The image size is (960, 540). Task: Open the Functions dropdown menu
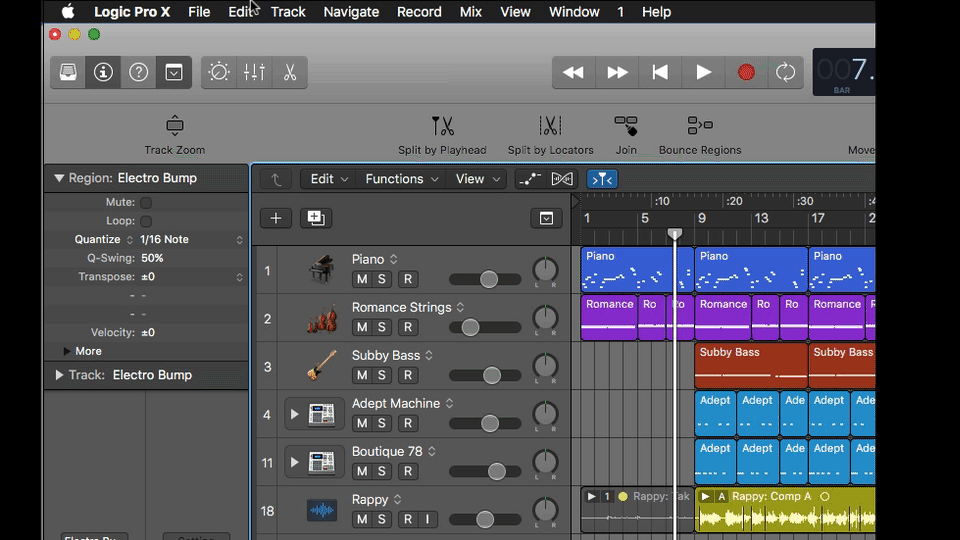tap(401, 179)
